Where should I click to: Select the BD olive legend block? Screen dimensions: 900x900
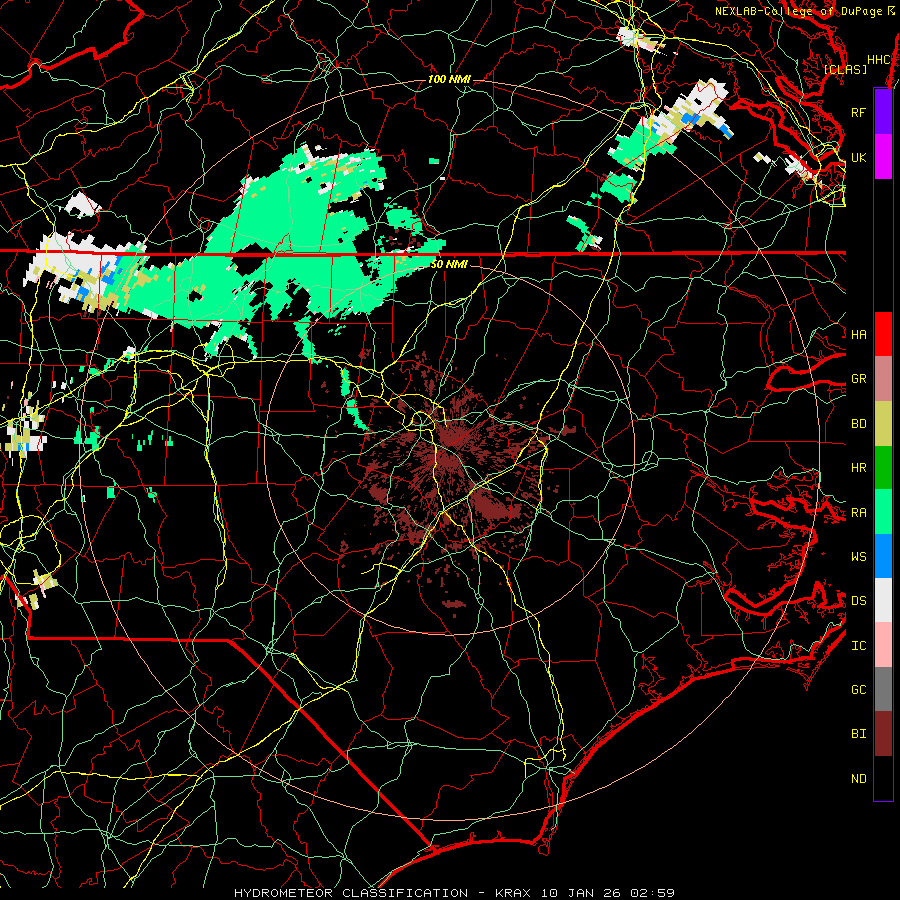(883, 424)
